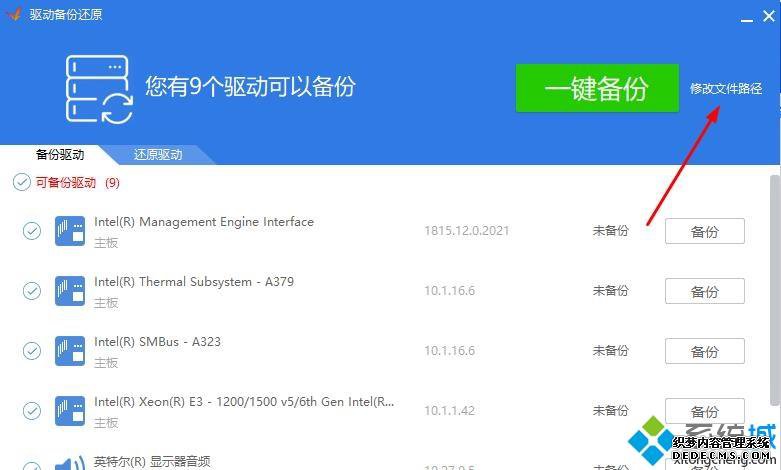
Task: Close the 驱动备份还原 window
Action: [769, 16]
